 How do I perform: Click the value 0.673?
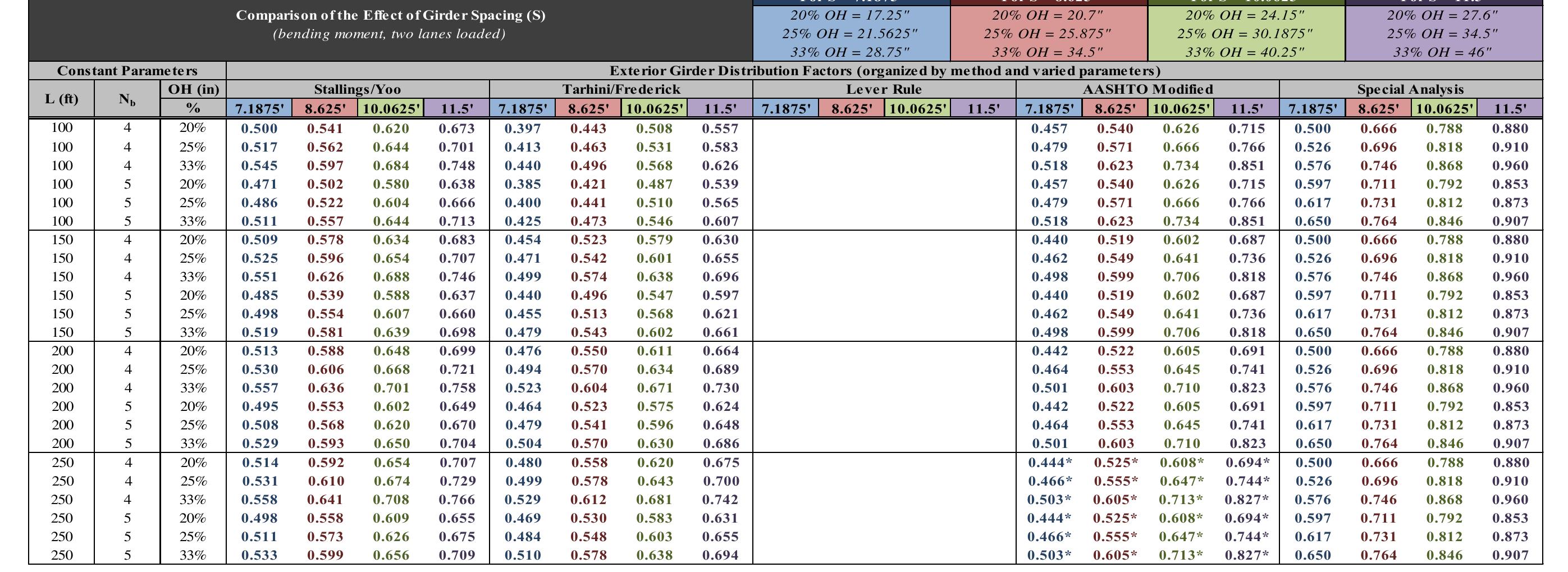pos(456,129)
